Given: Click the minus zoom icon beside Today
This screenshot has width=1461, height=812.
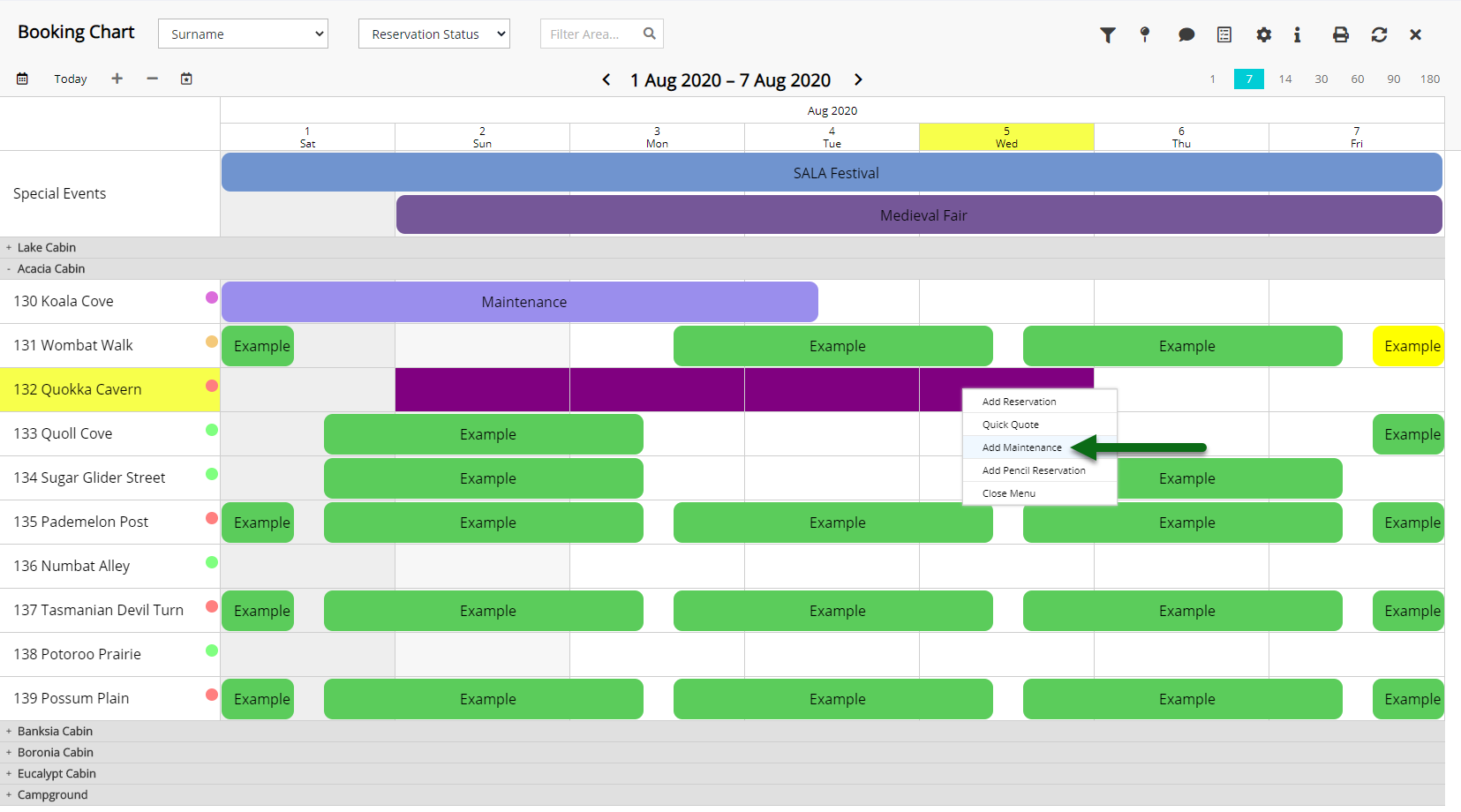Looking at the screenshot, I should click(152, 79).
